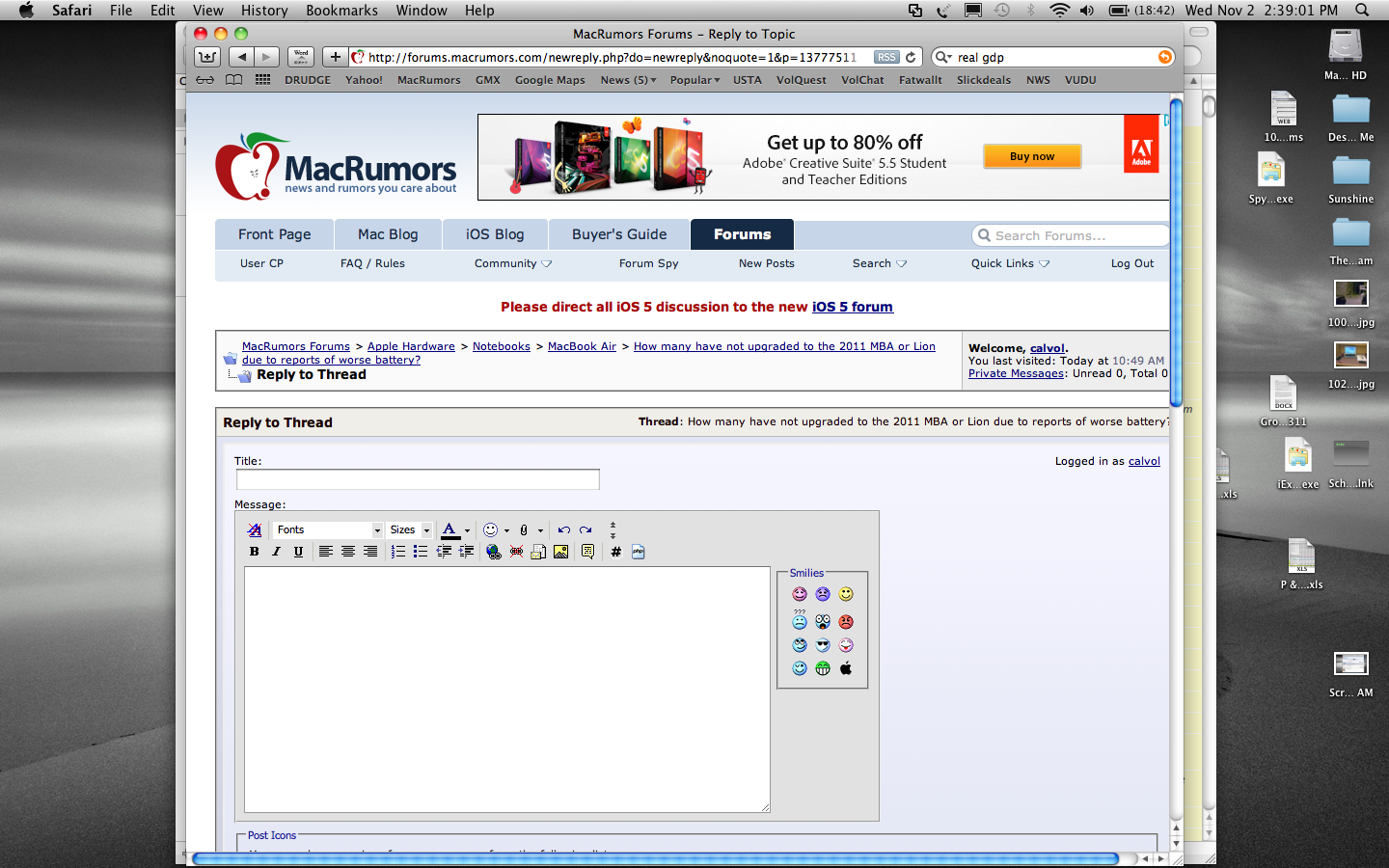Insert email link icon

click(538, 552)
